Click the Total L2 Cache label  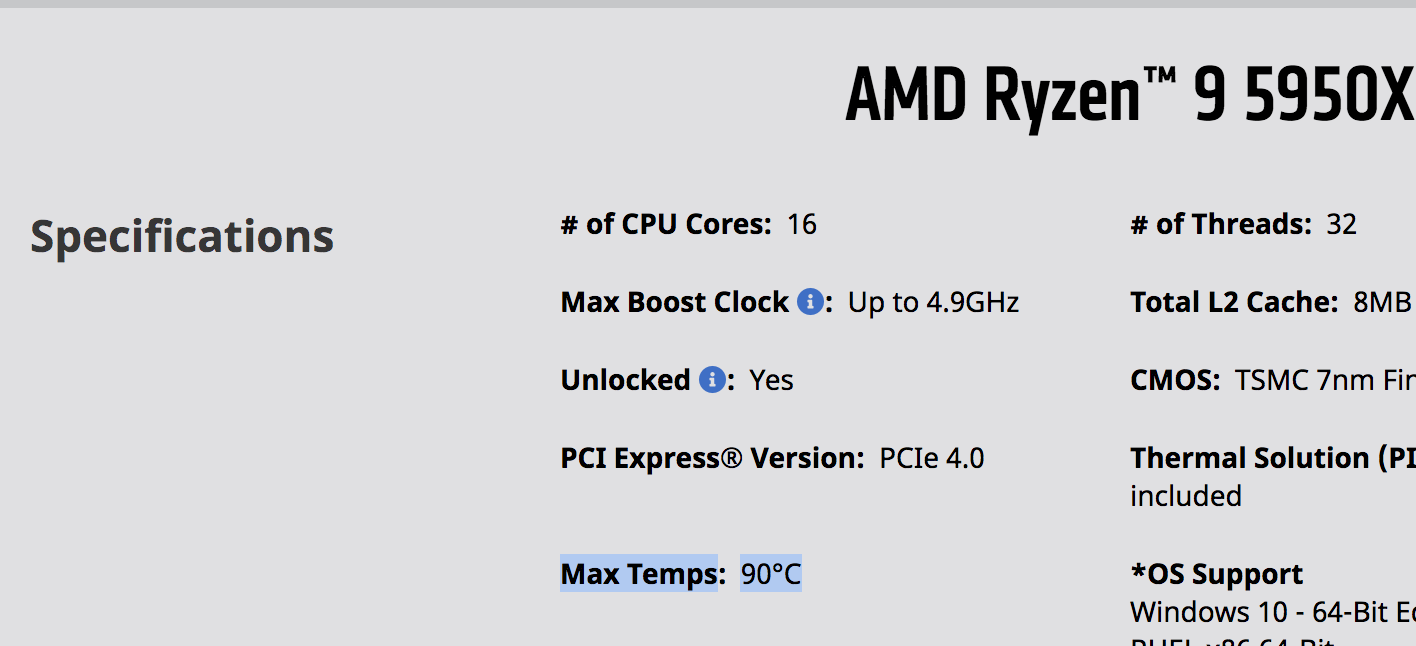pos(1234,301)
